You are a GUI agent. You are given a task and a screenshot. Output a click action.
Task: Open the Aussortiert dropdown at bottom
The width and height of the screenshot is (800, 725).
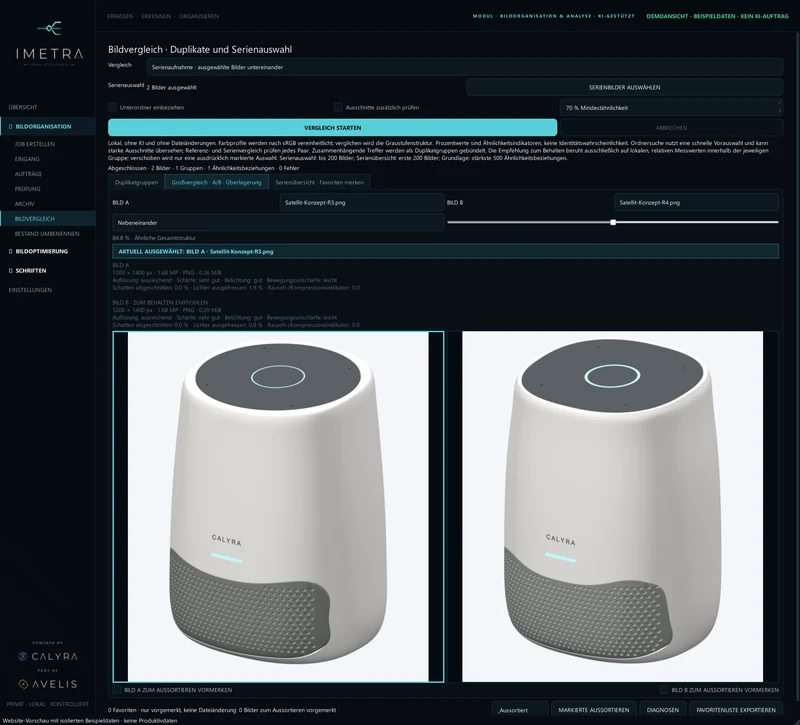tap(520, 710)
